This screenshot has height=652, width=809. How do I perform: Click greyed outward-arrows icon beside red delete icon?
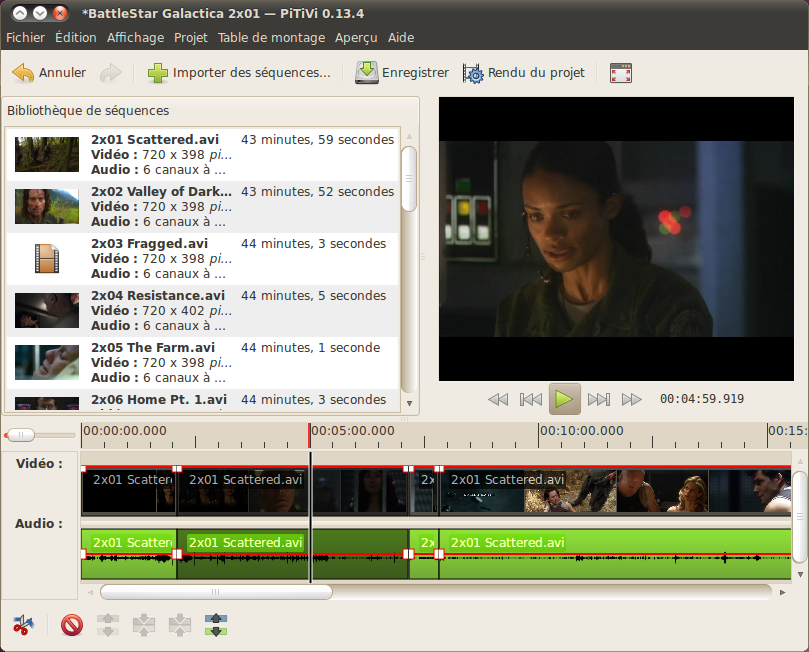108,625
